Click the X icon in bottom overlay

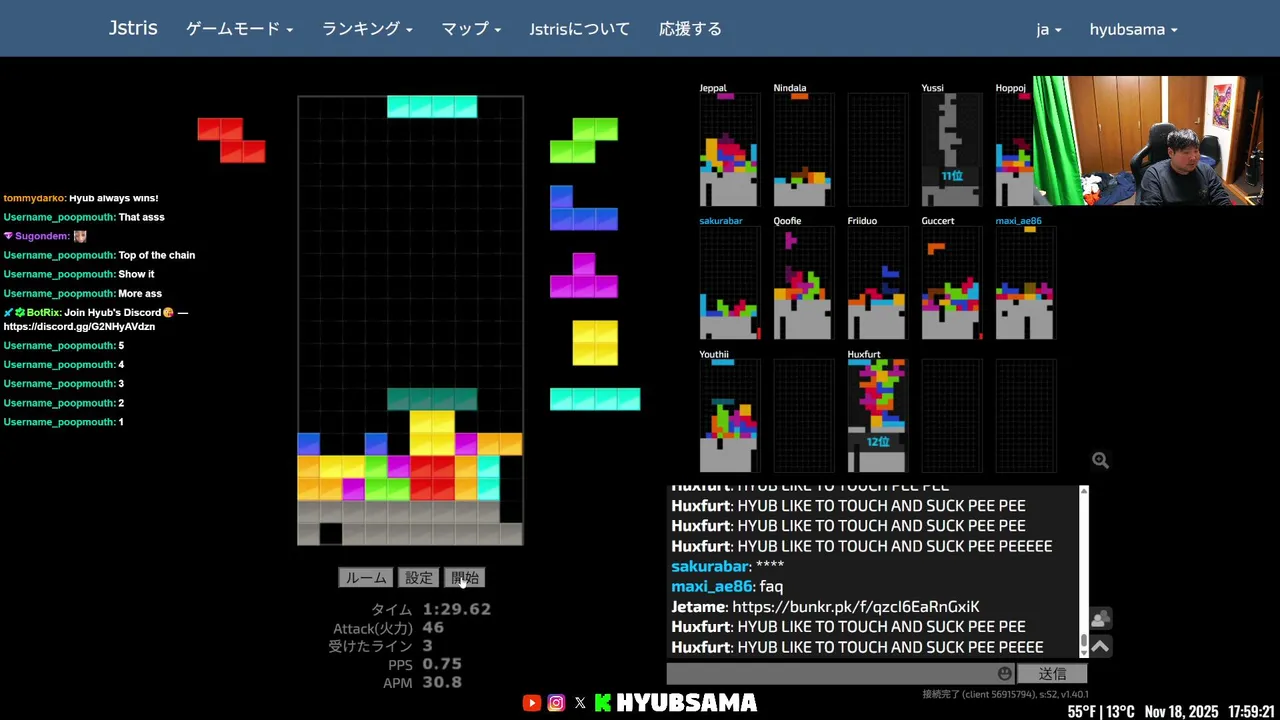click(x=580, y=703)
